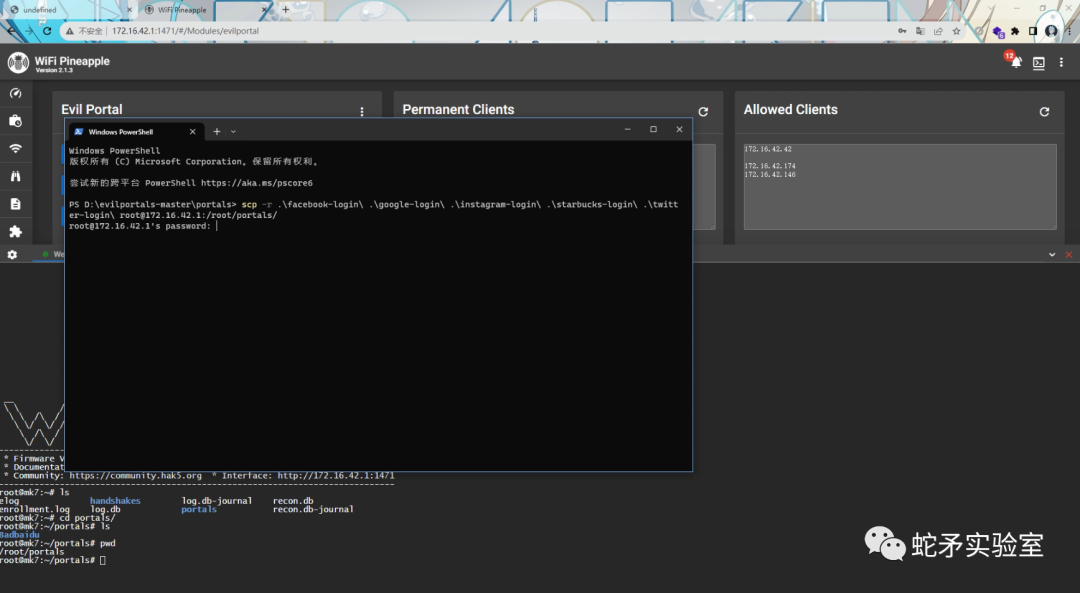Collapse the web terminal panel chevron
This screenshot has width=1080, height=593.
[x=1052, y=255]
